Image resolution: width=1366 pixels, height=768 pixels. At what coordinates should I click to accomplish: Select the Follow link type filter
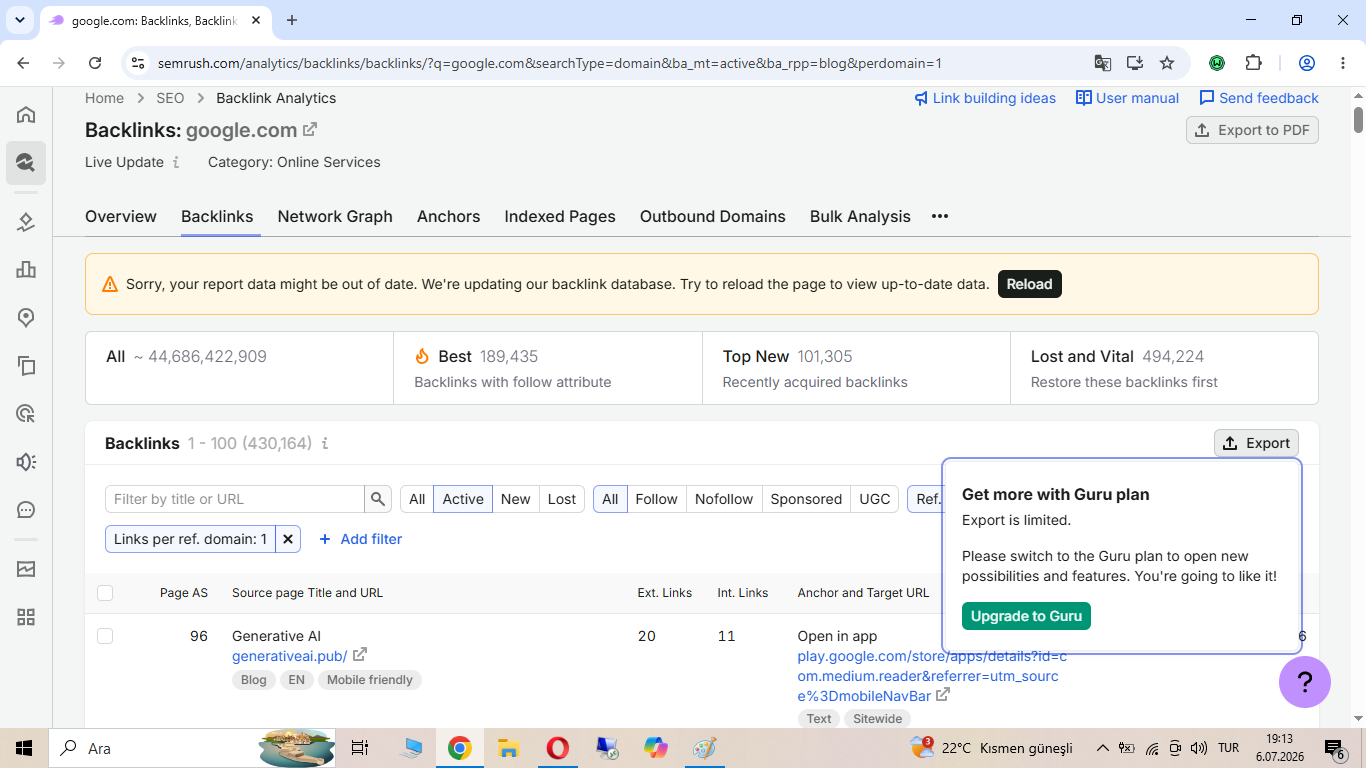[656, 499]
